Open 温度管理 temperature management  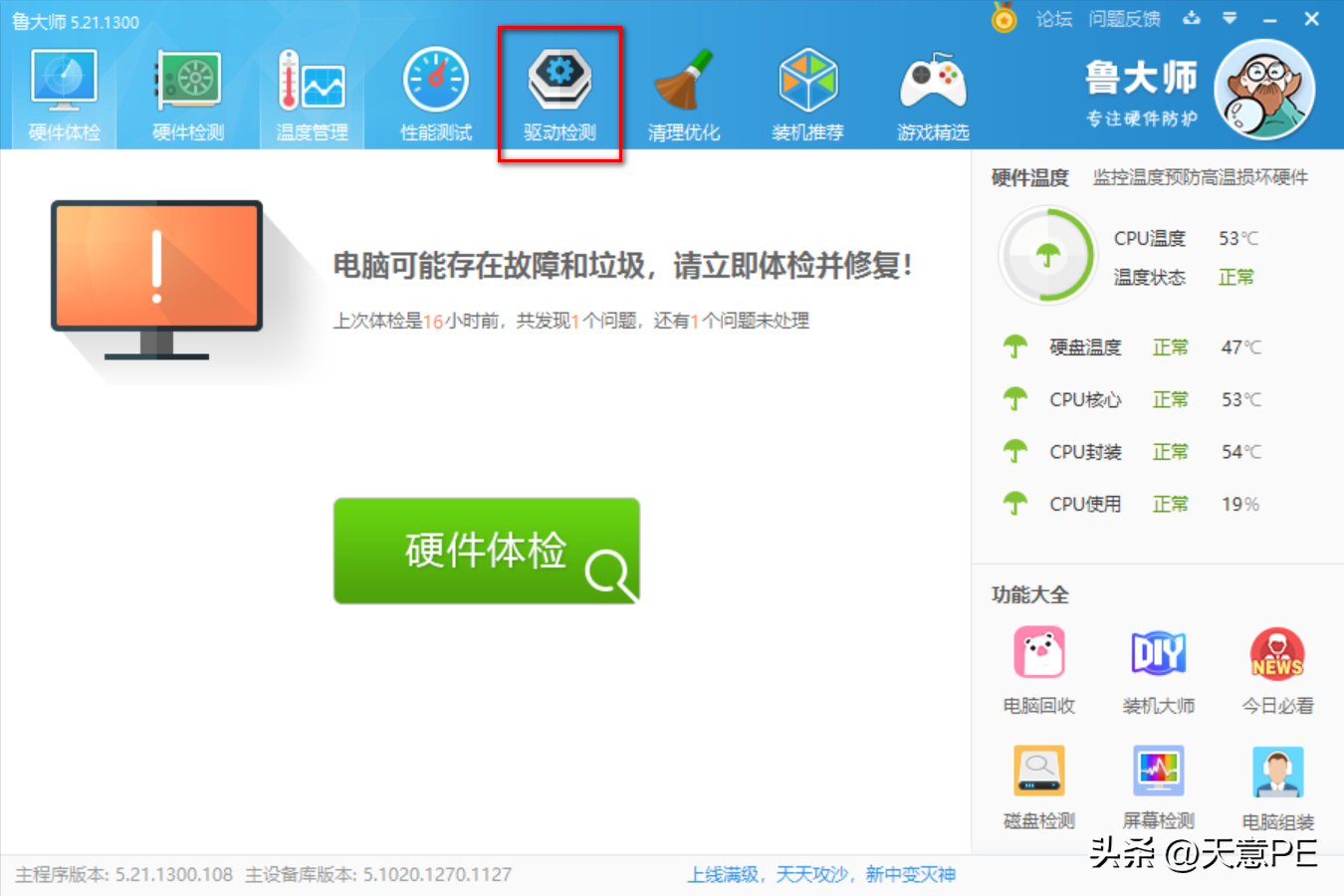click(x=312, y=92)
